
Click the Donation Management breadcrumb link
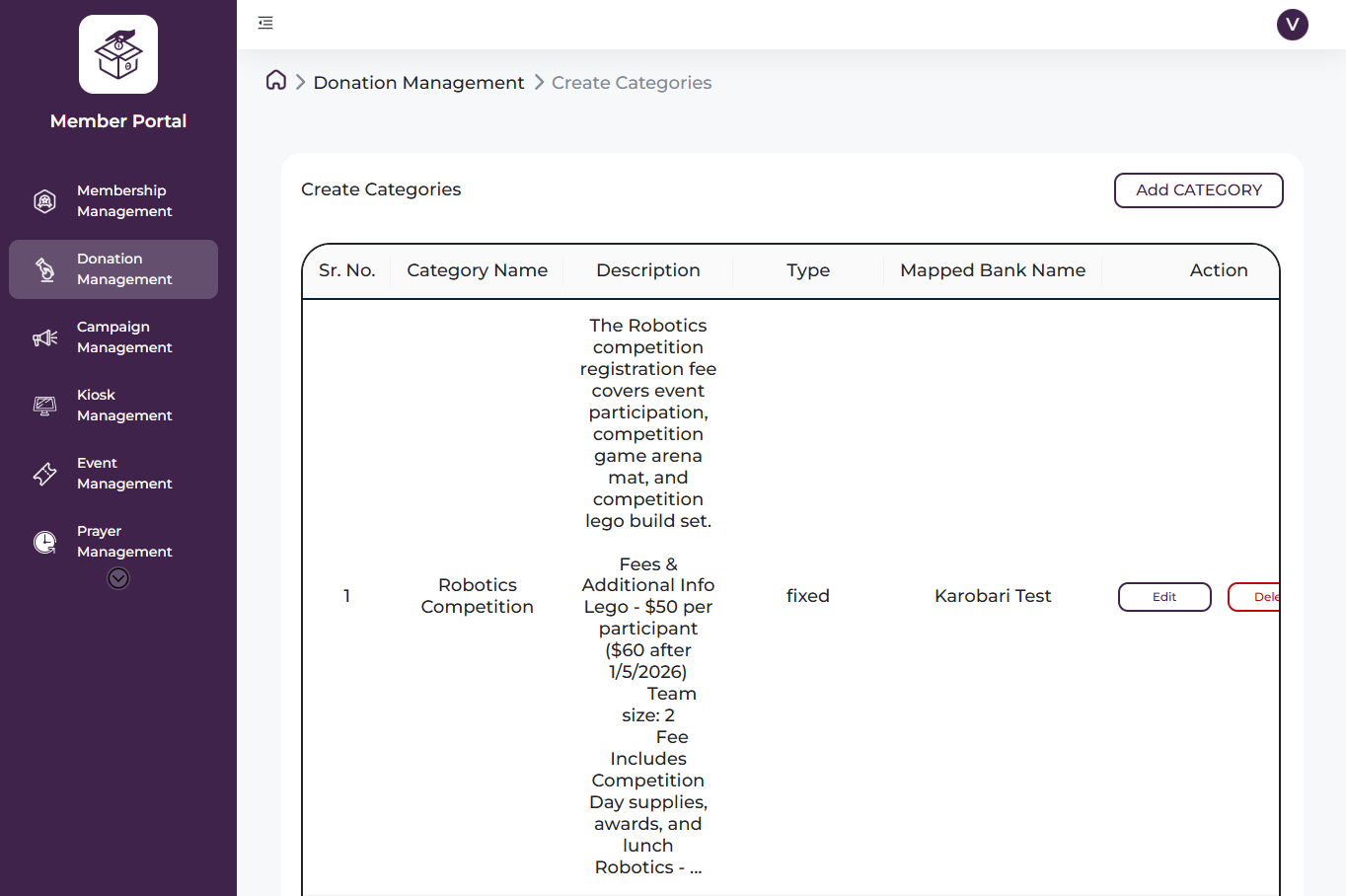coord(418,83)
